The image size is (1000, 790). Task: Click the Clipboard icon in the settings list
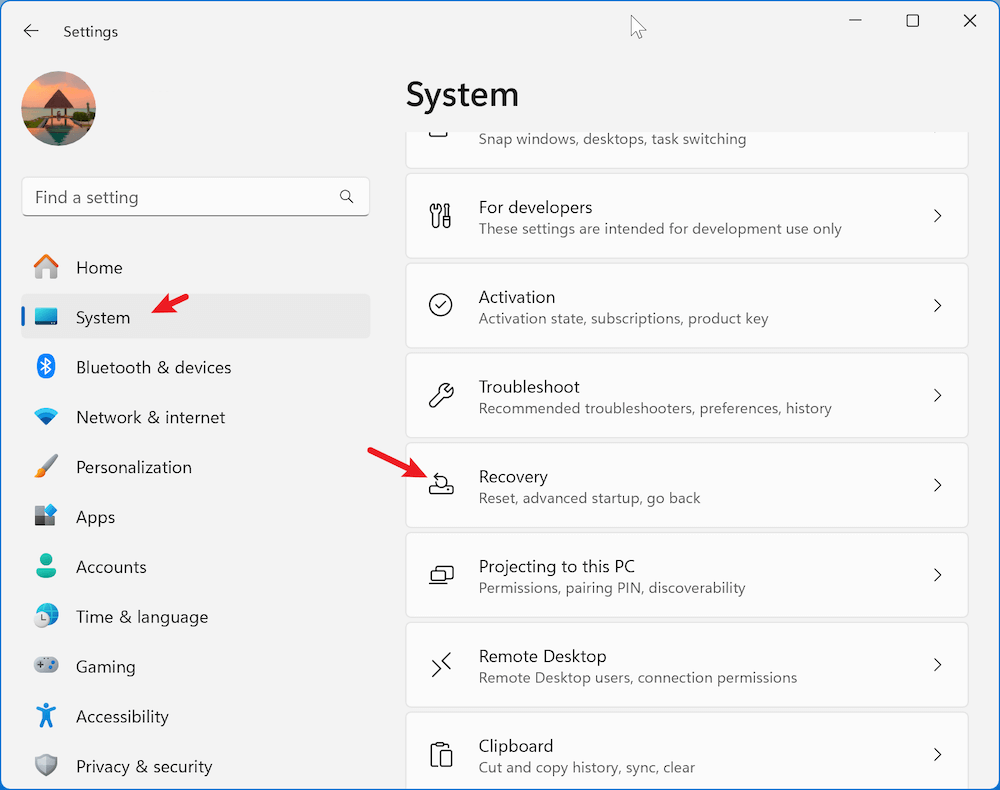coord(441,755)
